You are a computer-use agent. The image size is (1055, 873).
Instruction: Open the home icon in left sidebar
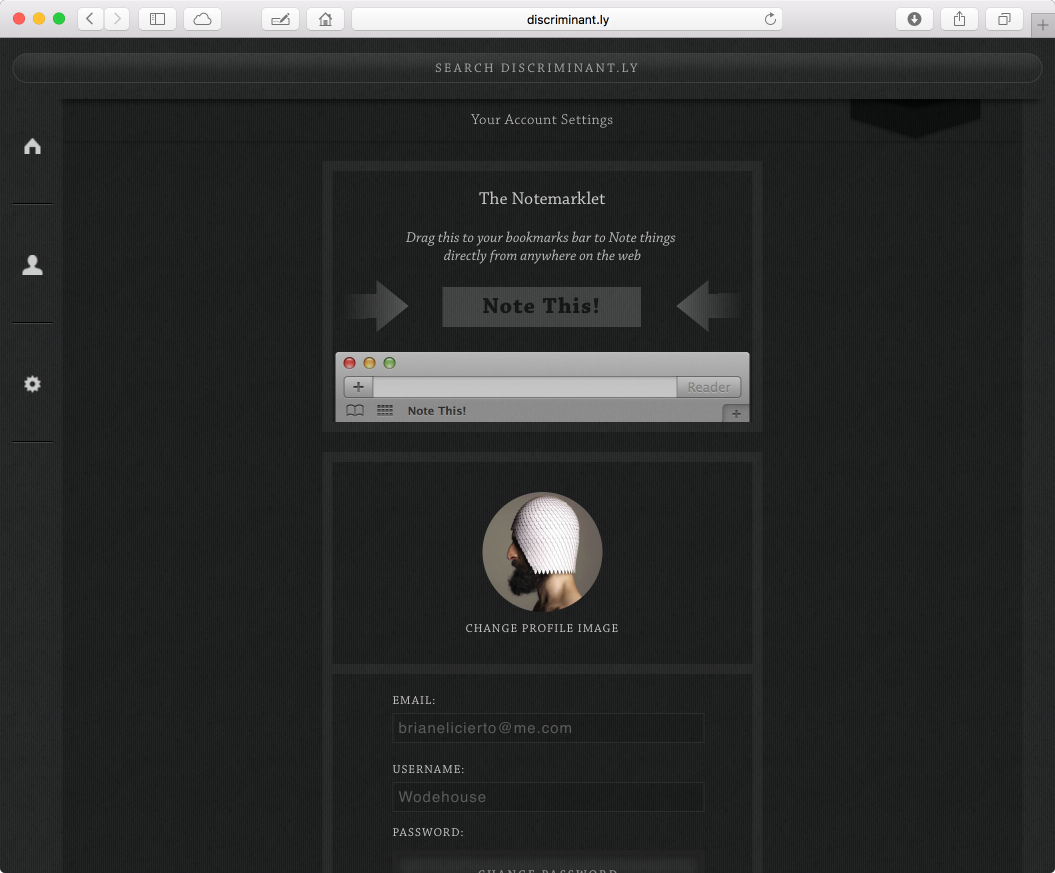pyautogui.click(x=32, y=146)
